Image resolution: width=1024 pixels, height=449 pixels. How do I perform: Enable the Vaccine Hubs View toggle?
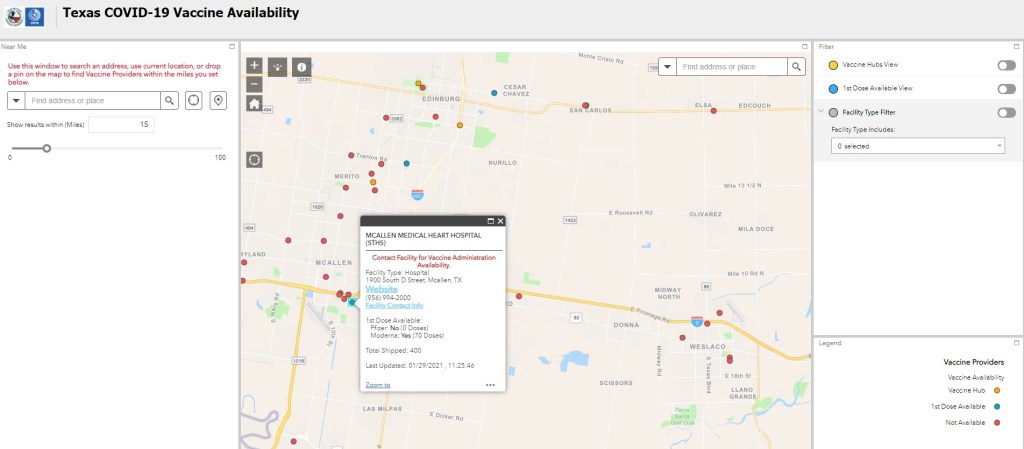pyautogui.click(x=1006, y=65)
